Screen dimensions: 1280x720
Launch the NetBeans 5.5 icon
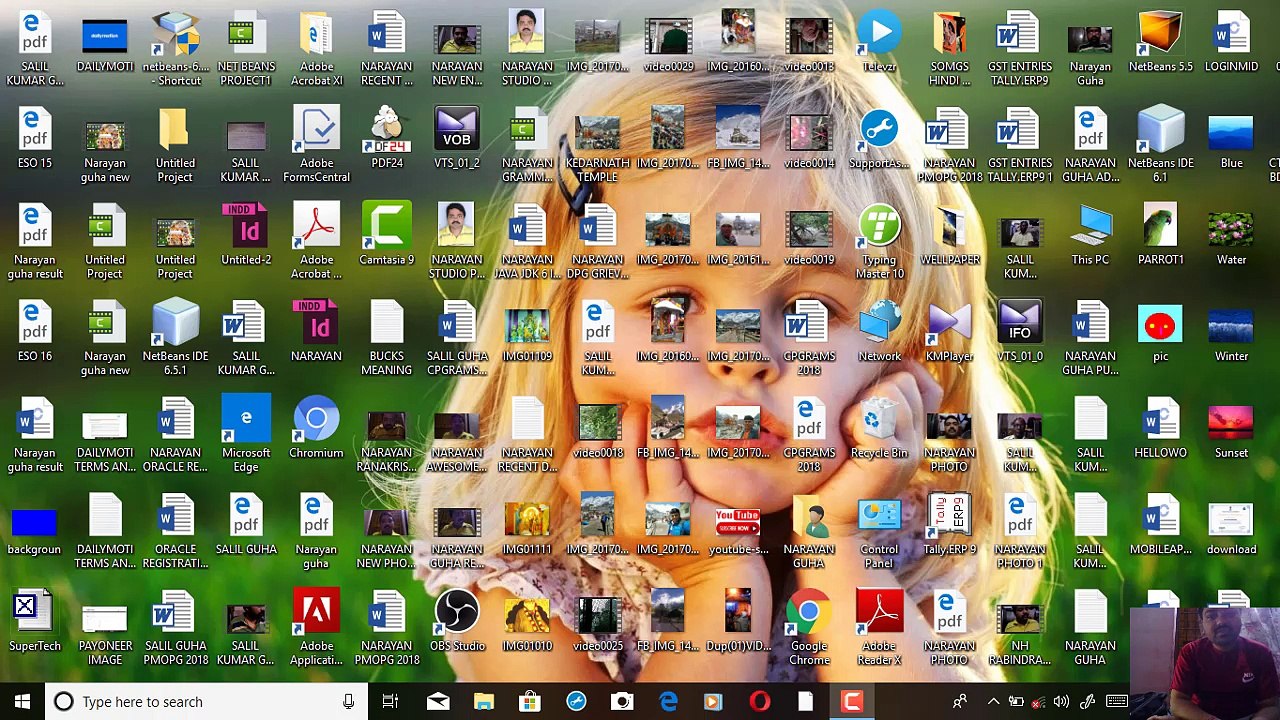pyautogui.click(x=1160, y=41)
